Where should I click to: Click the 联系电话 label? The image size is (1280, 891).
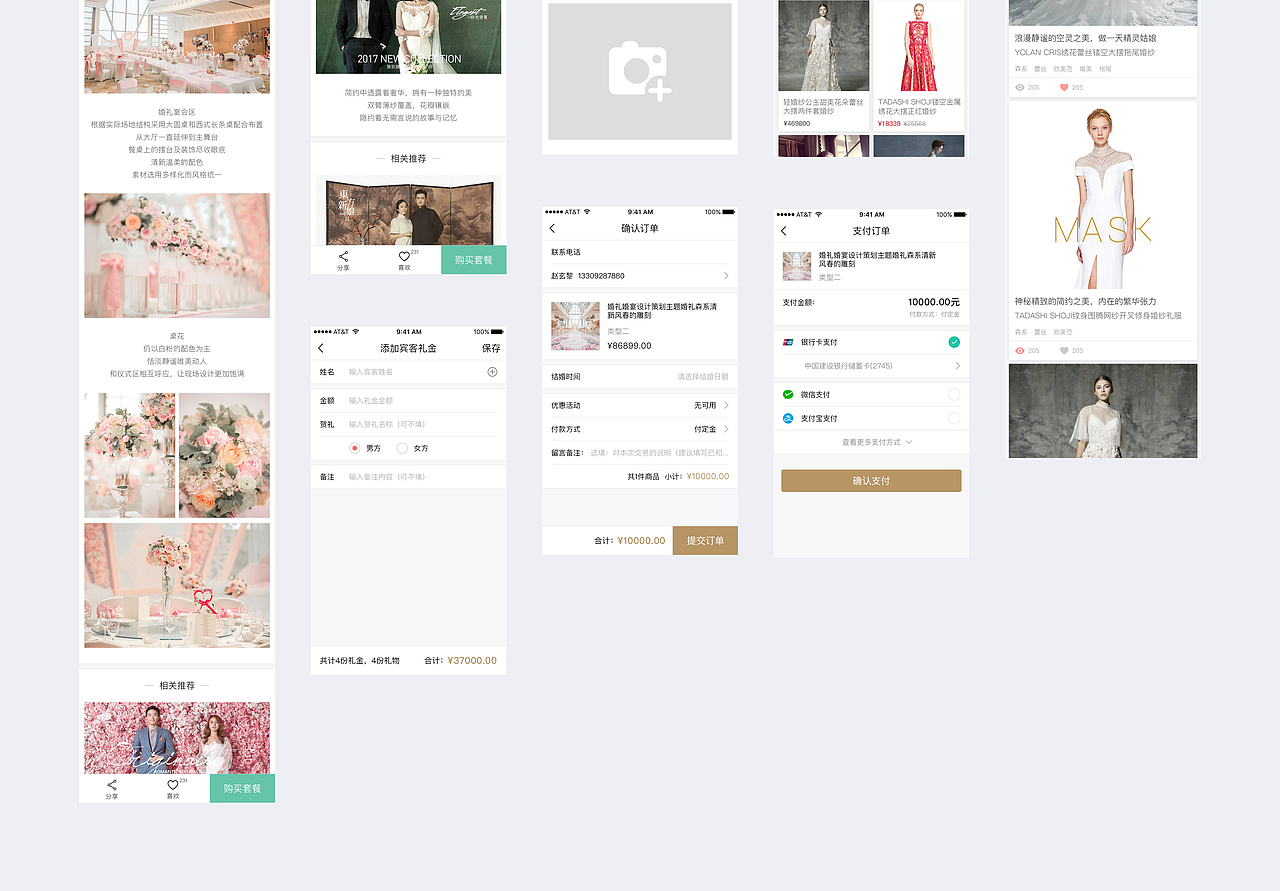(566, 252)
